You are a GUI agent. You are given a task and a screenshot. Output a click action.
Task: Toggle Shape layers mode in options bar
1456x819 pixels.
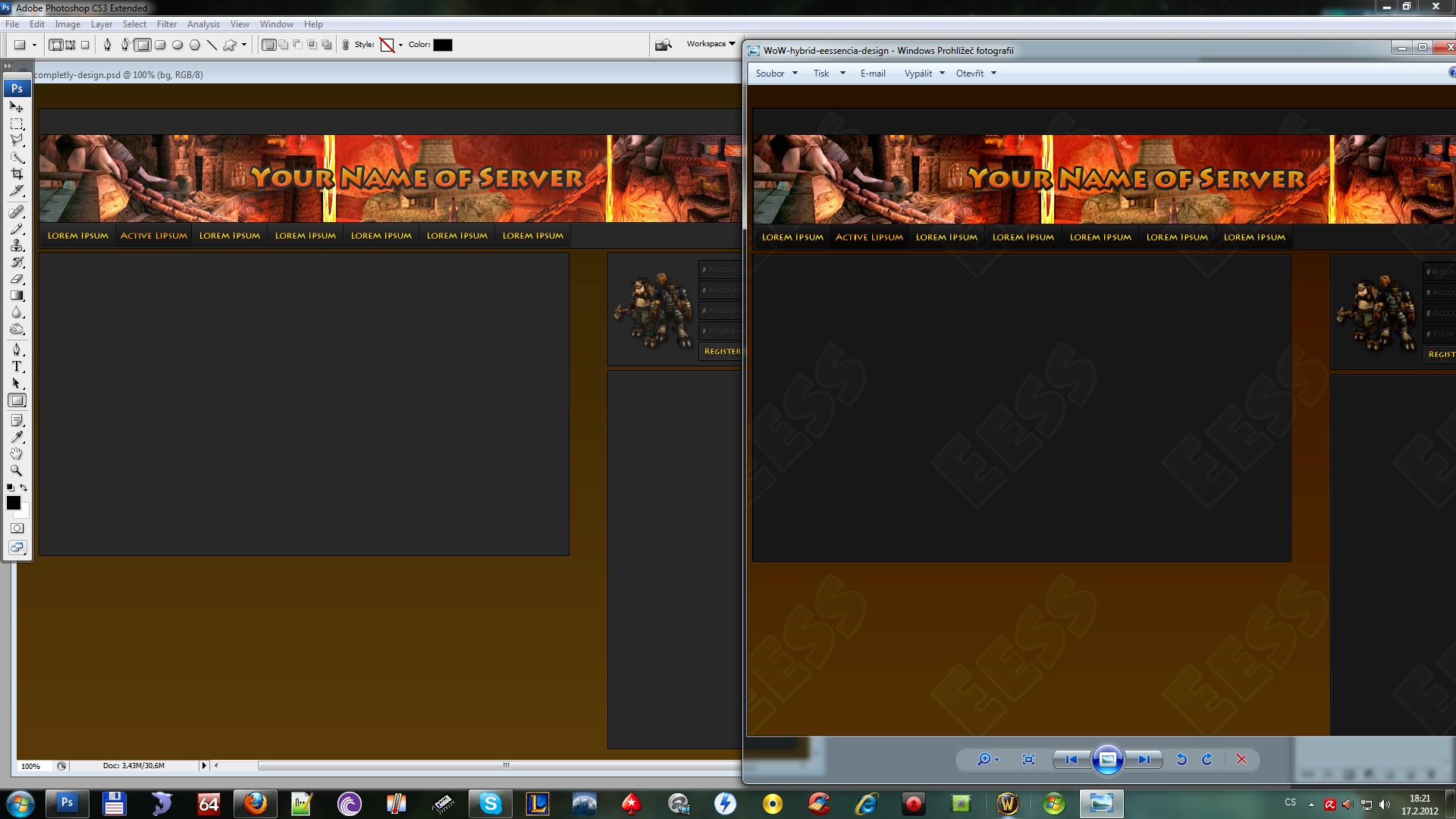click(x=56, y=45)
